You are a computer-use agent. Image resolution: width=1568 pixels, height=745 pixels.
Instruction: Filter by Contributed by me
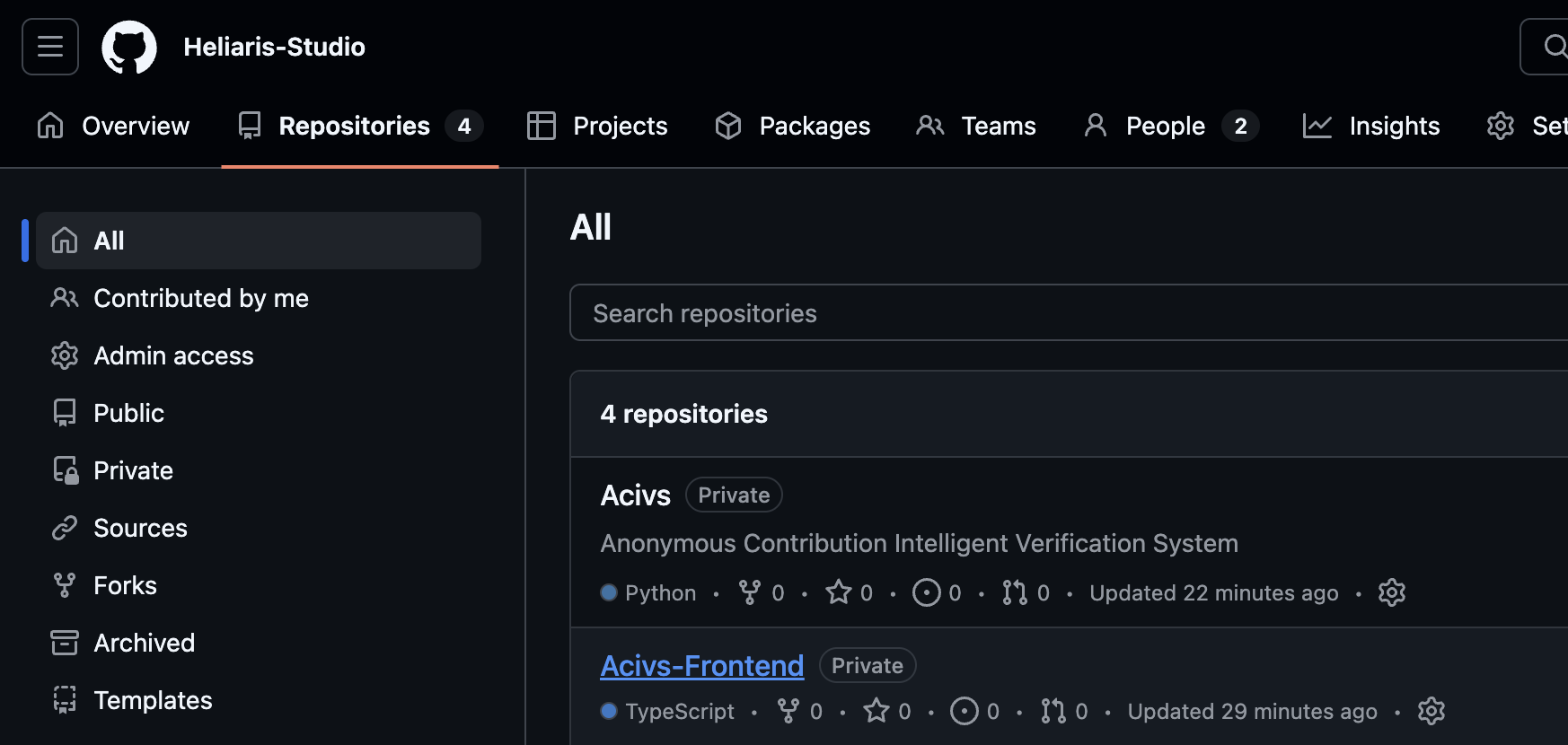[x=259, y=298]
